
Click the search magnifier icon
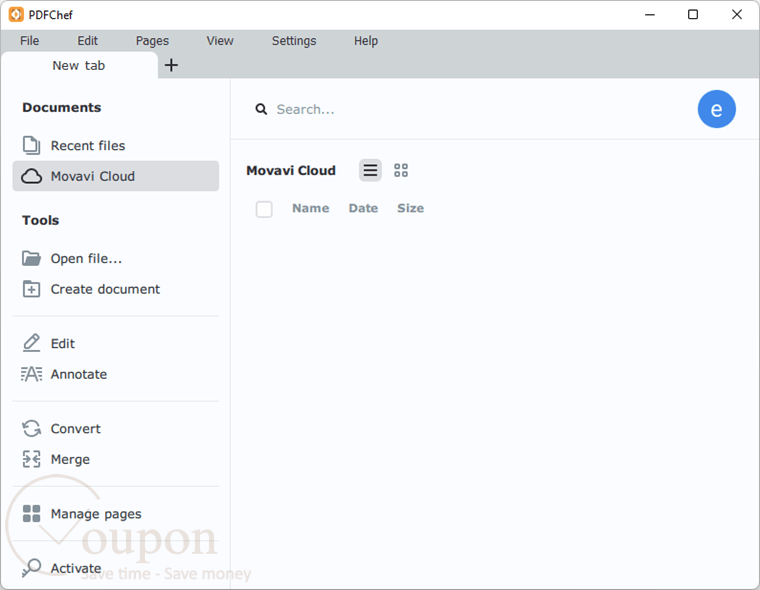[x=261, y=109]
